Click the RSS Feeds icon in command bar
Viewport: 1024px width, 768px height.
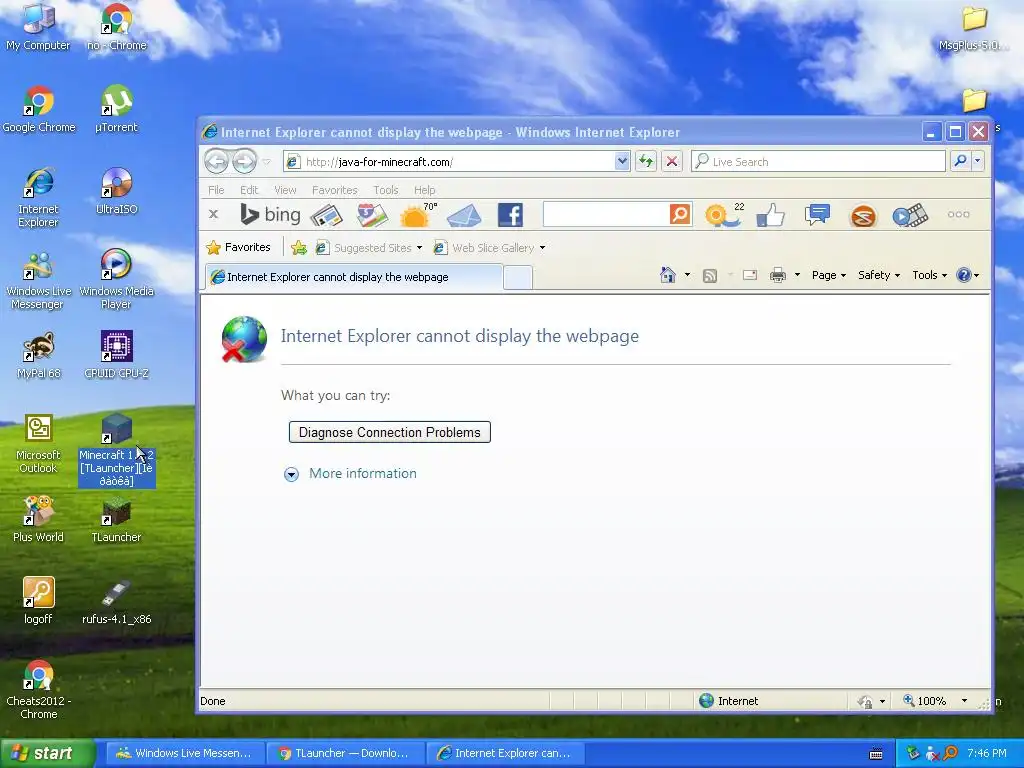tap(710, 276)
